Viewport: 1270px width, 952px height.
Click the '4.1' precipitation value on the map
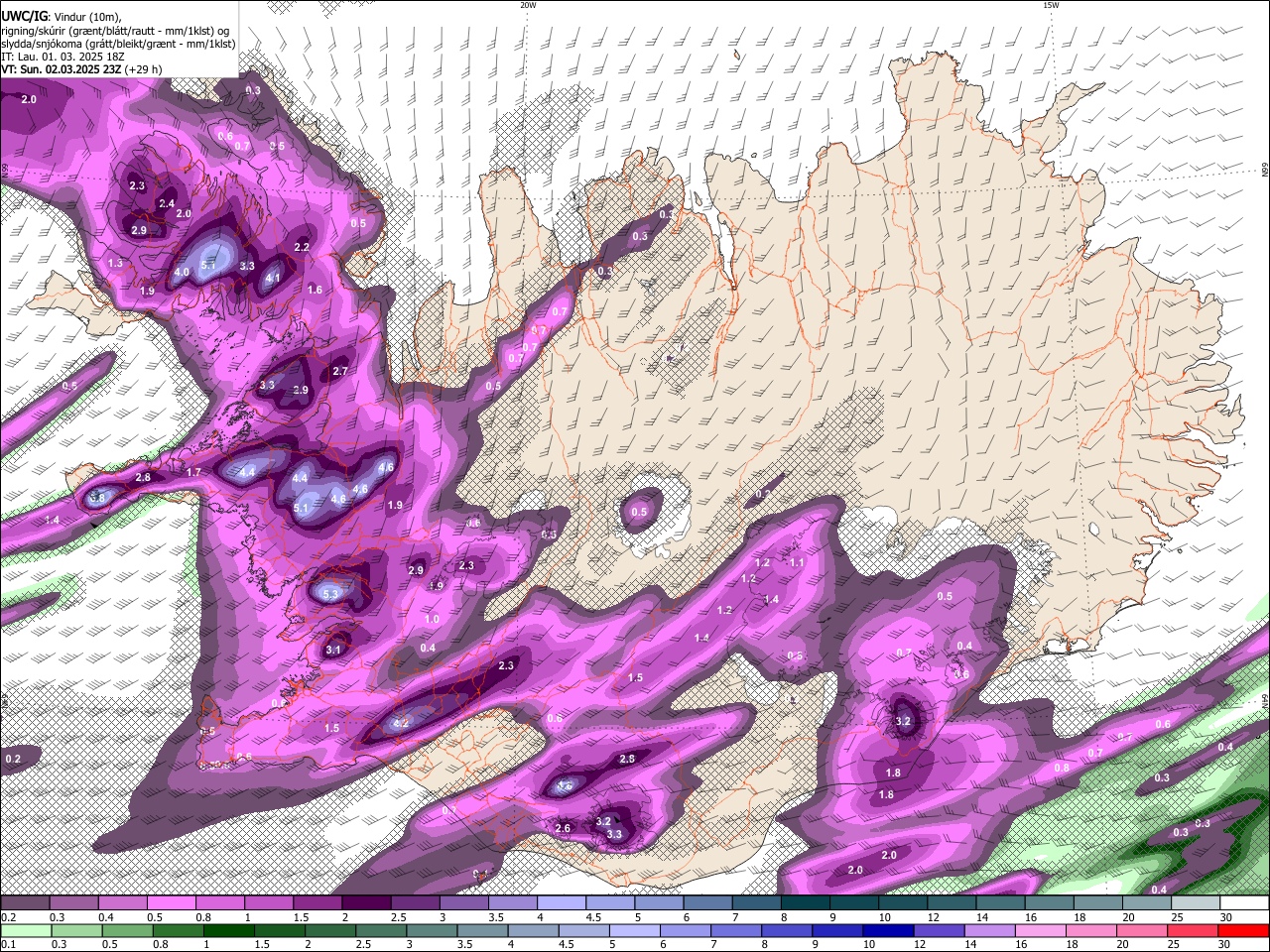[273, 278]
